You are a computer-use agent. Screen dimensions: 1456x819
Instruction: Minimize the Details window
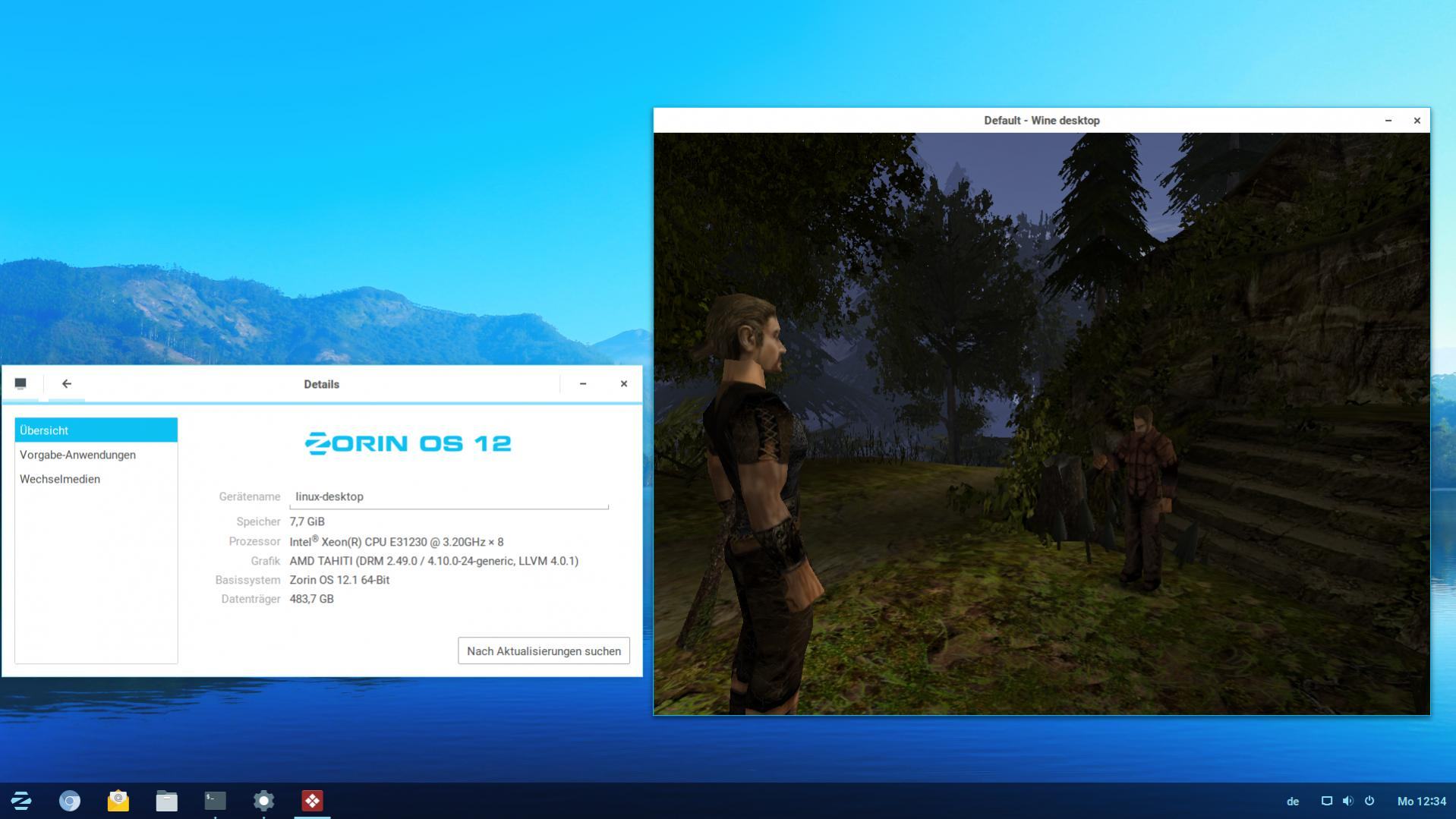click(x=583, y=384)
